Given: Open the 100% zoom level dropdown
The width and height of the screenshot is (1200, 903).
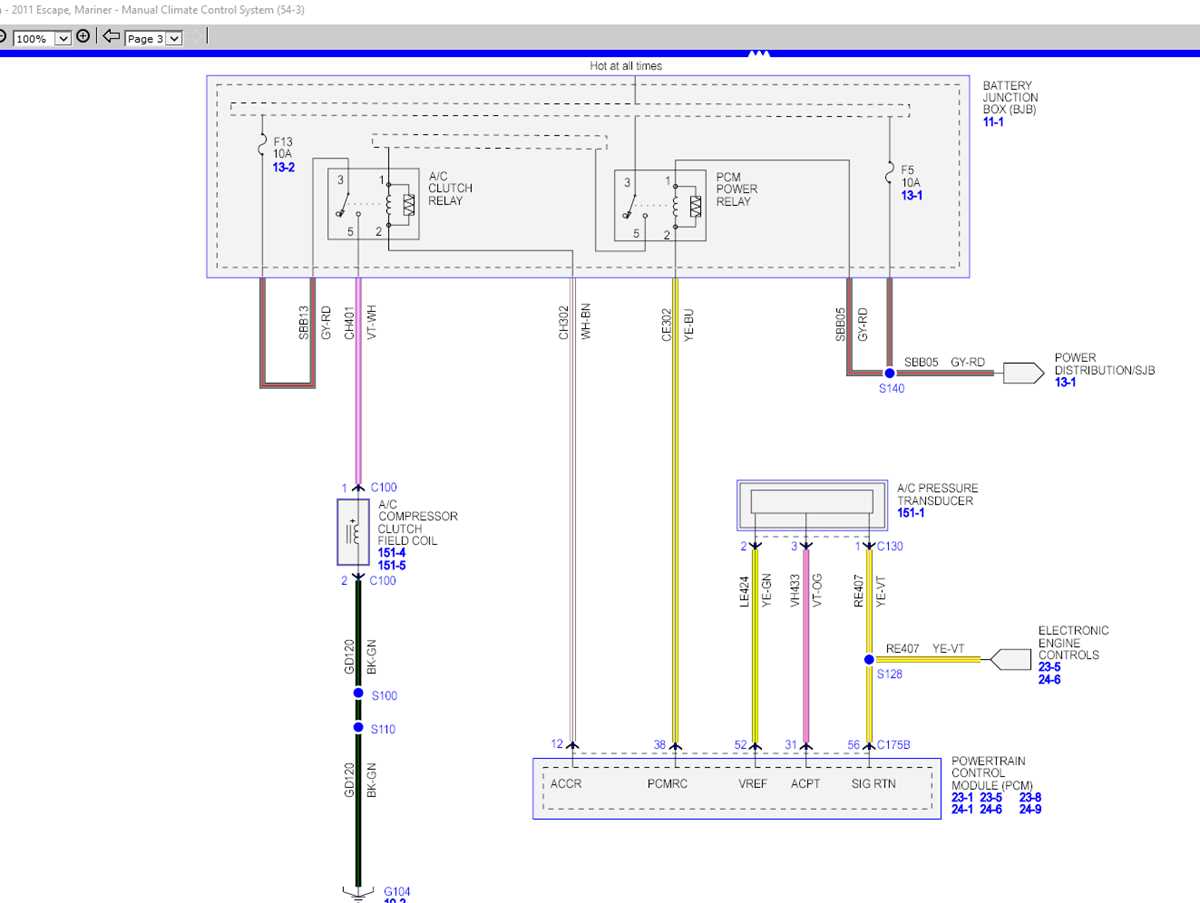Looking at the screenshot, I should [x=62, y=38].
